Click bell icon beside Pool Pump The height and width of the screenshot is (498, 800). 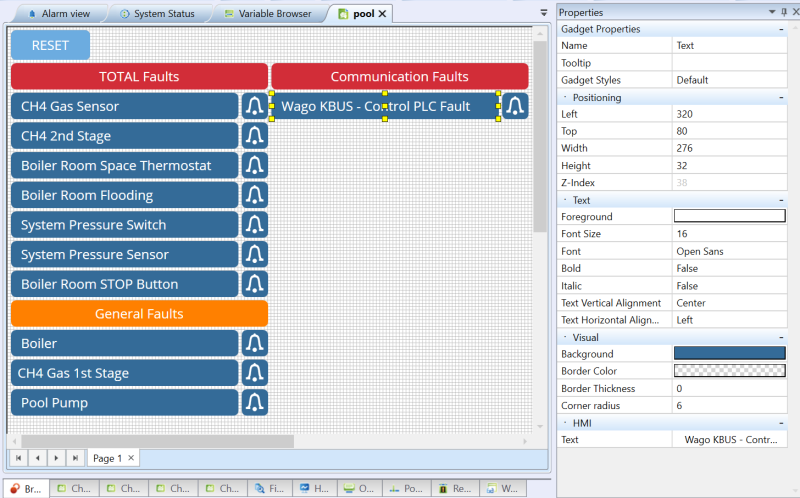pos(255,403)
